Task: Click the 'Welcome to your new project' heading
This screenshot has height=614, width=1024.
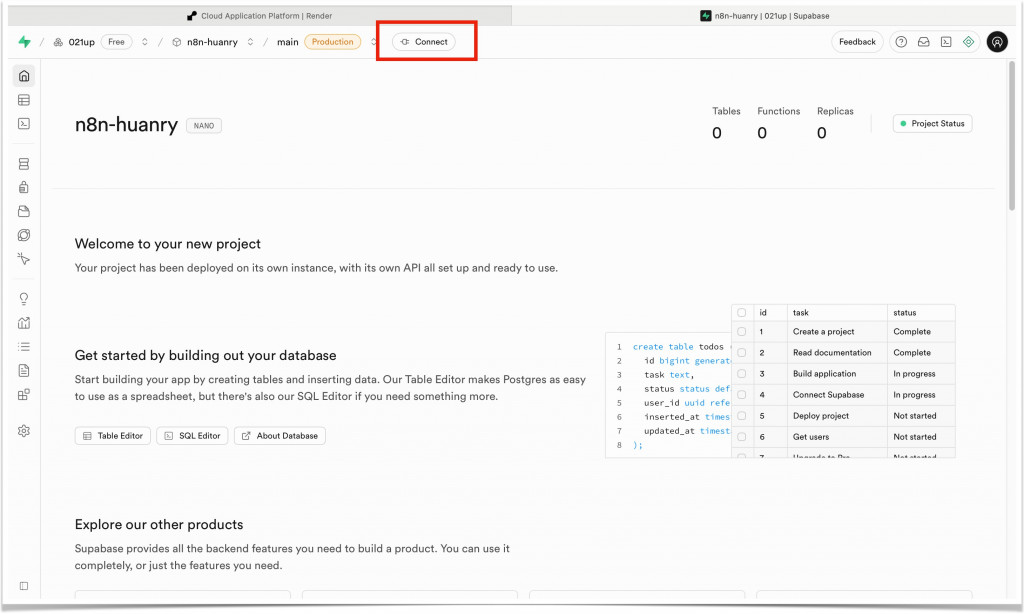Action: click(x=168, y=244)
